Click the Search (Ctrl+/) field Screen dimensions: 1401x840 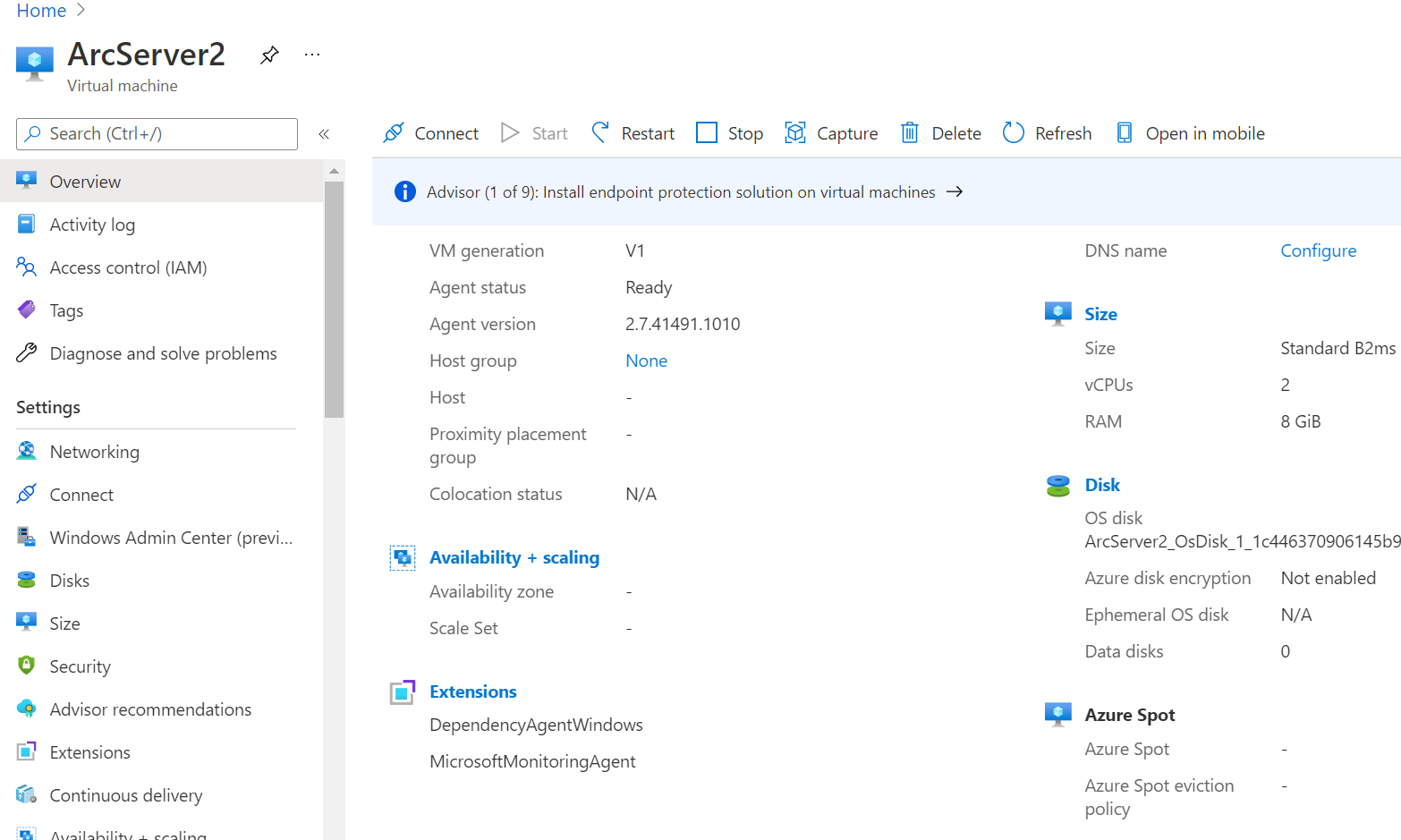[x=157, y=134]
